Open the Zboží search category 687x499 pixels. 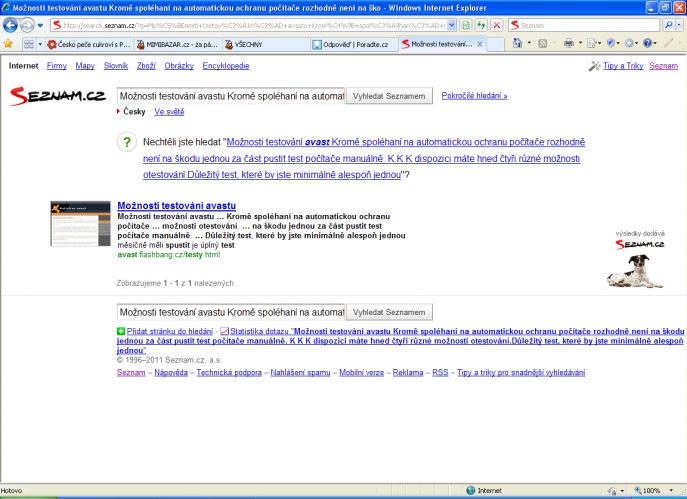tap(146, 66)
